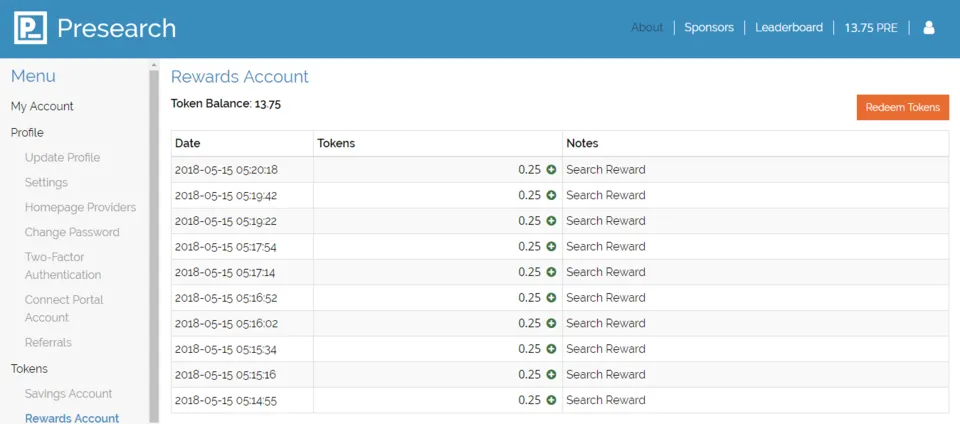
Task: Open Homepage Providers
Action: [x=80, y=207]
